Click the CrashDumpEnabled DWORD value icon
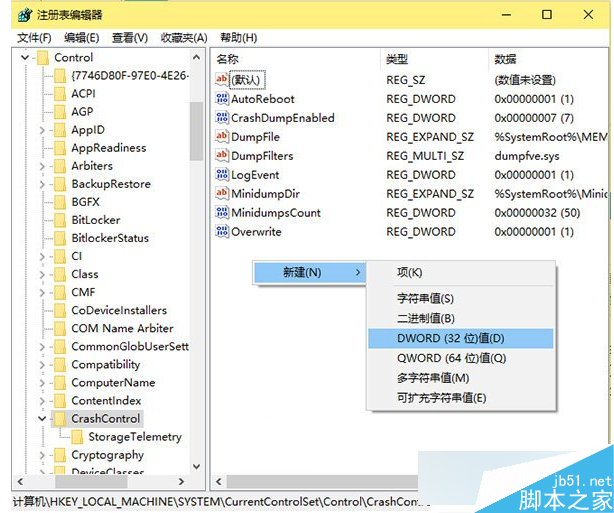The image size is (614, 513). 222,117
